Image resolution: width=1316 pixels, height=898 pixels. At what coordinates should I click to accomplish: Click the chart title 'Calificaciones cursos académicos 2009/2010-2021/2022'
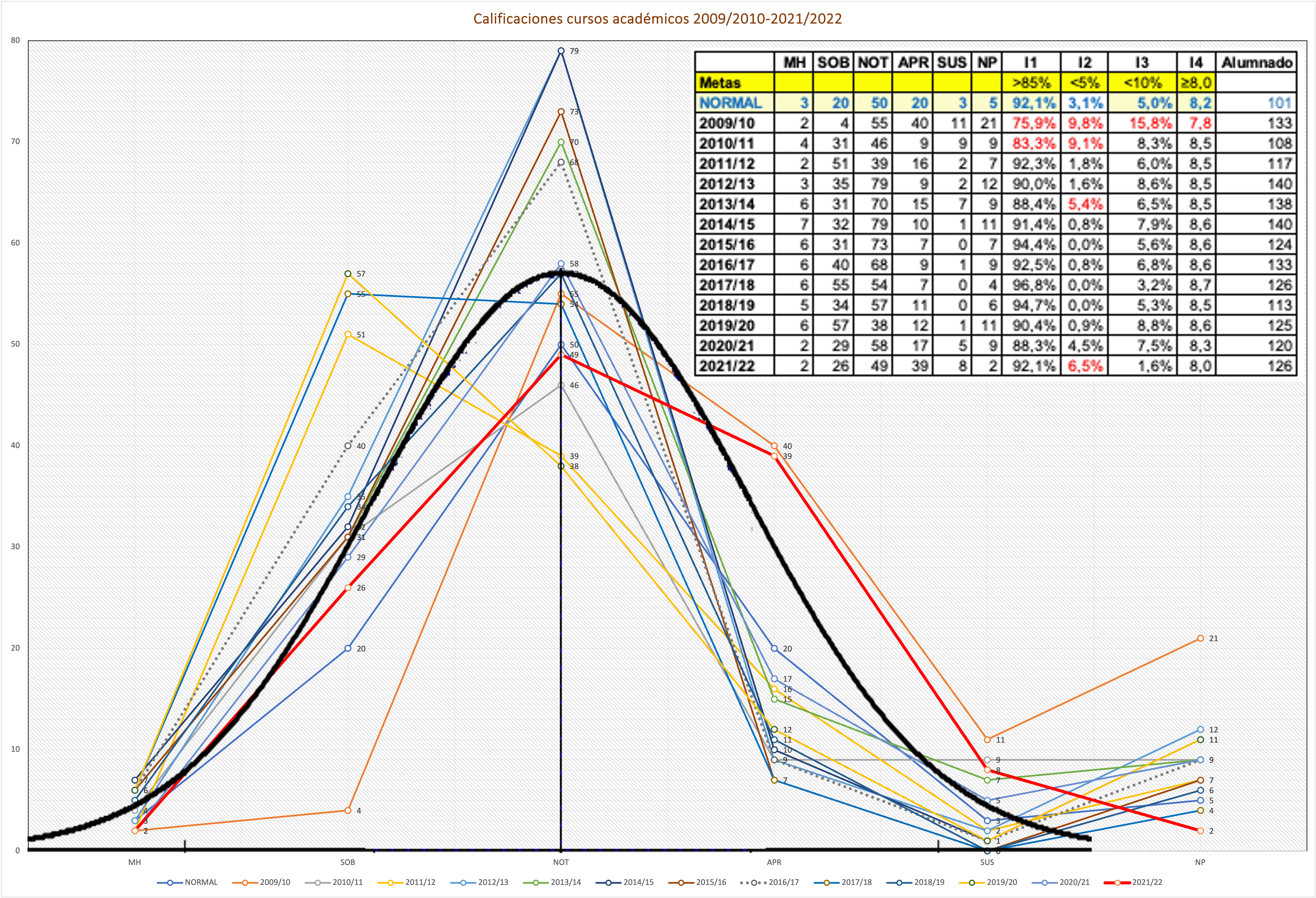(657, 19)
